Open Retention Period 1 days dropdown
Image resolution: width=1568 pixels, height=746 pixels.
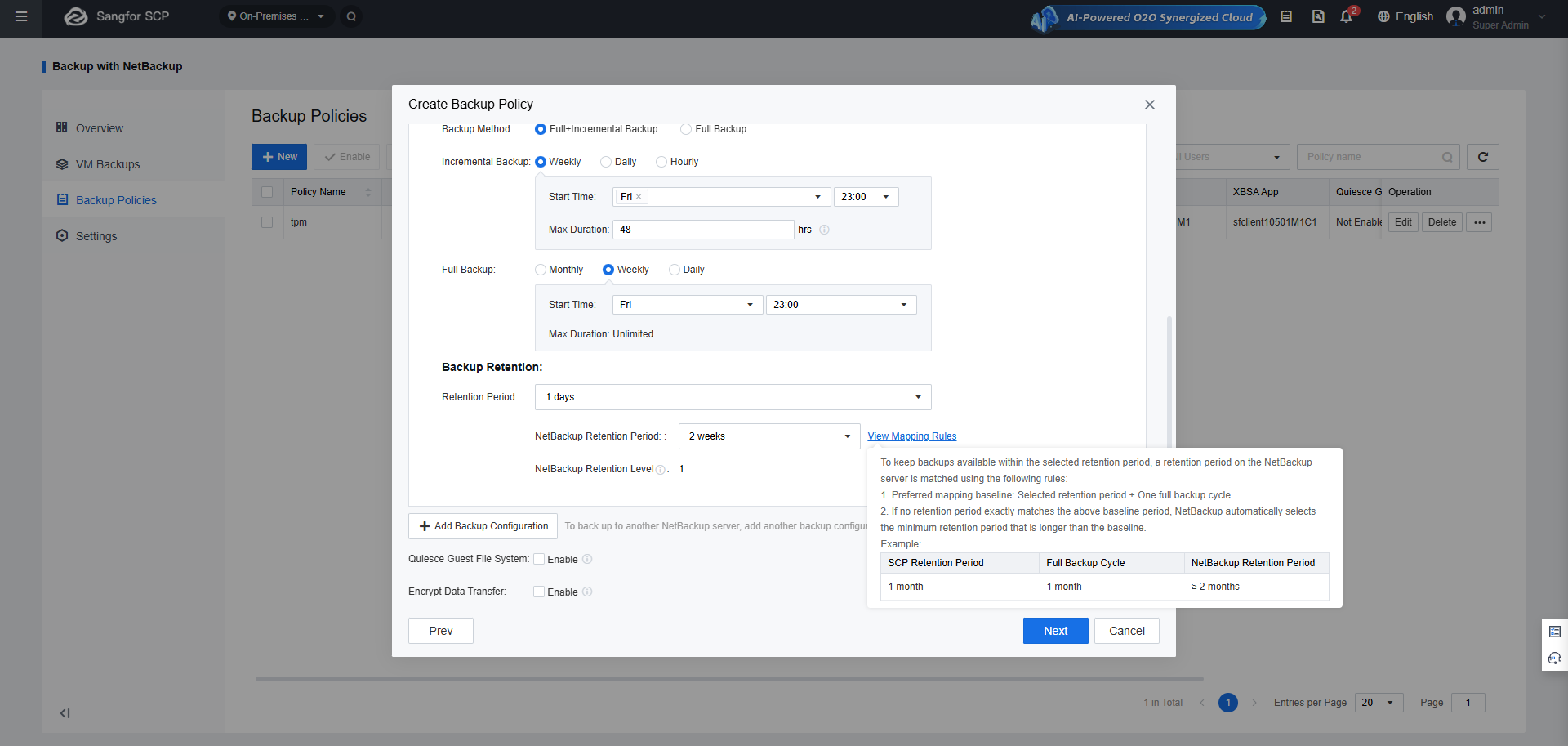(733, 397)
